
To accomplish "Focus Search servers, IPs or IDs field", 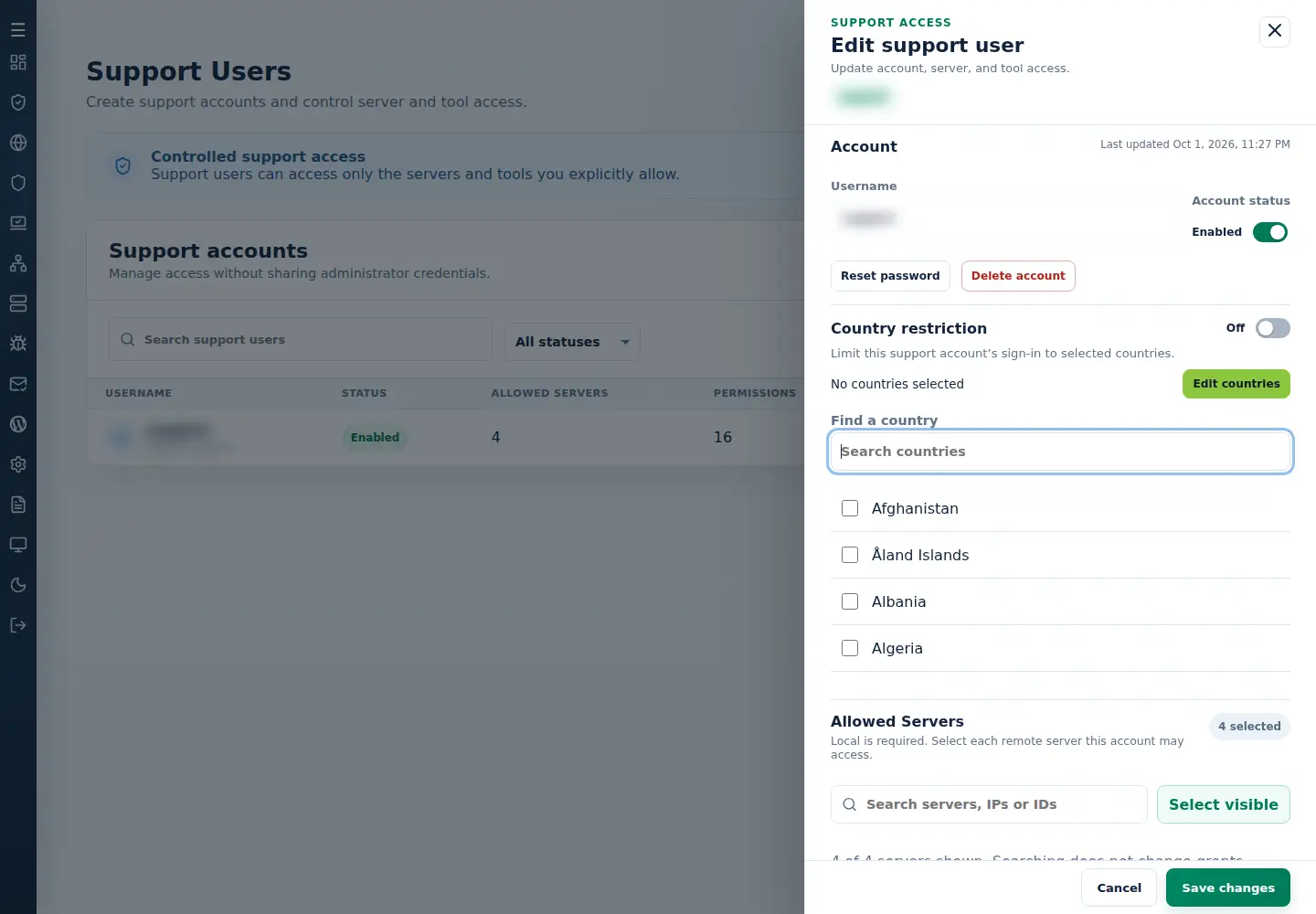I will (x=989, y=804).
